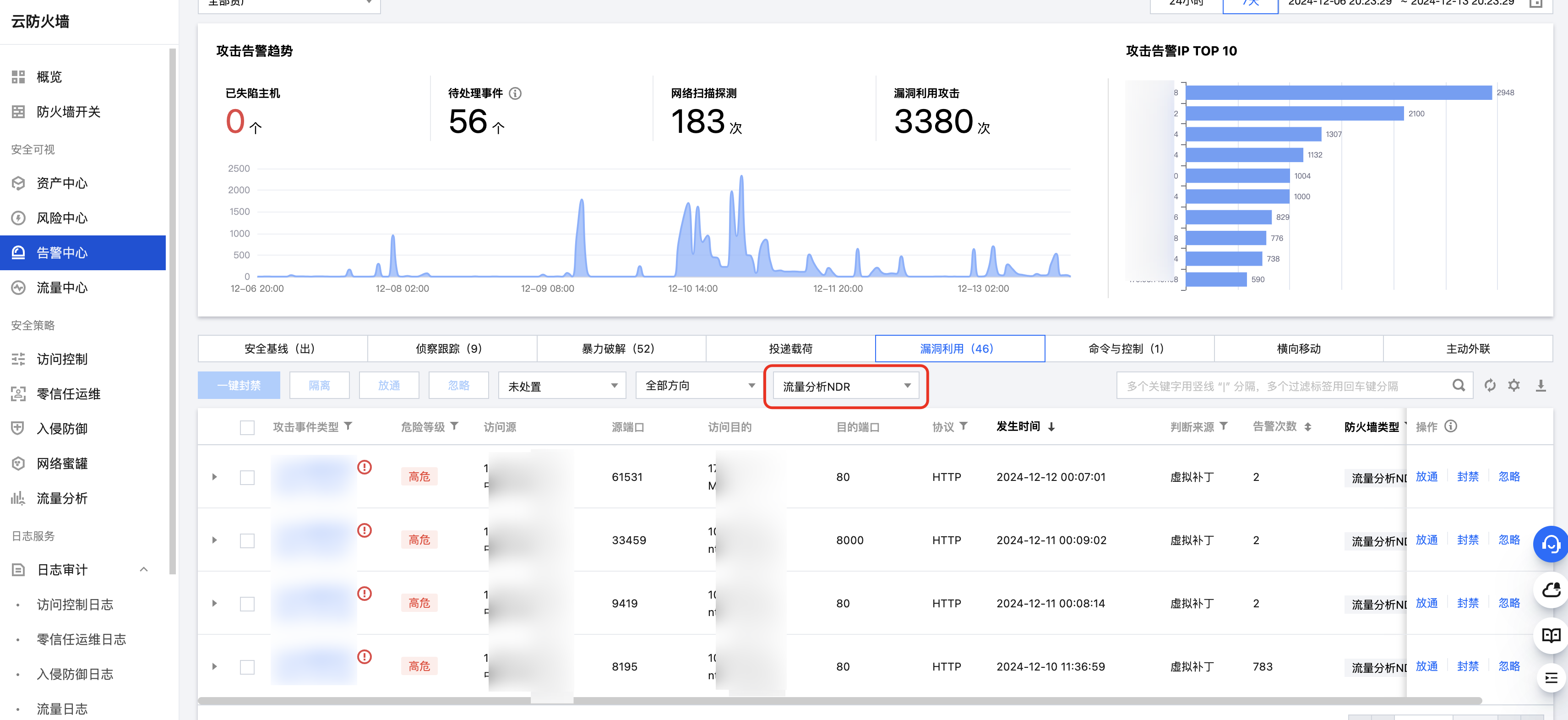Click the 一键封禁 button

coord(239,386)
